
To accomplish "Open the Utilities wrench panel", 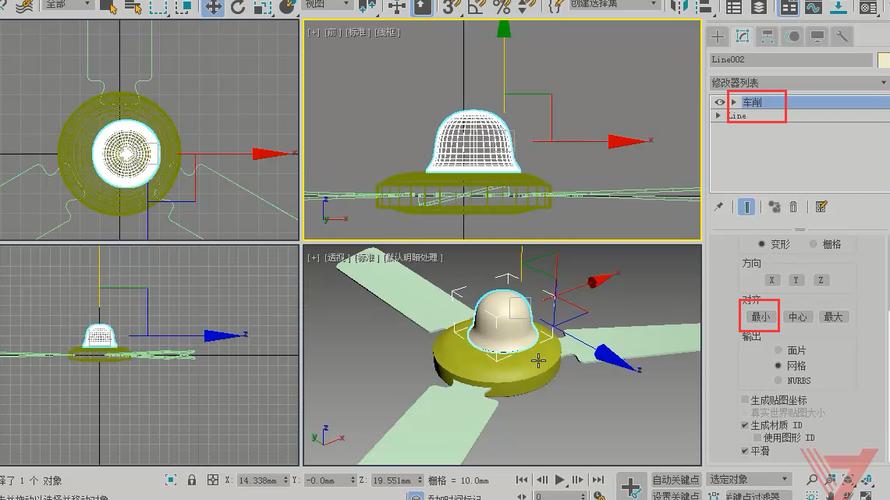I will tap(843, 37).
